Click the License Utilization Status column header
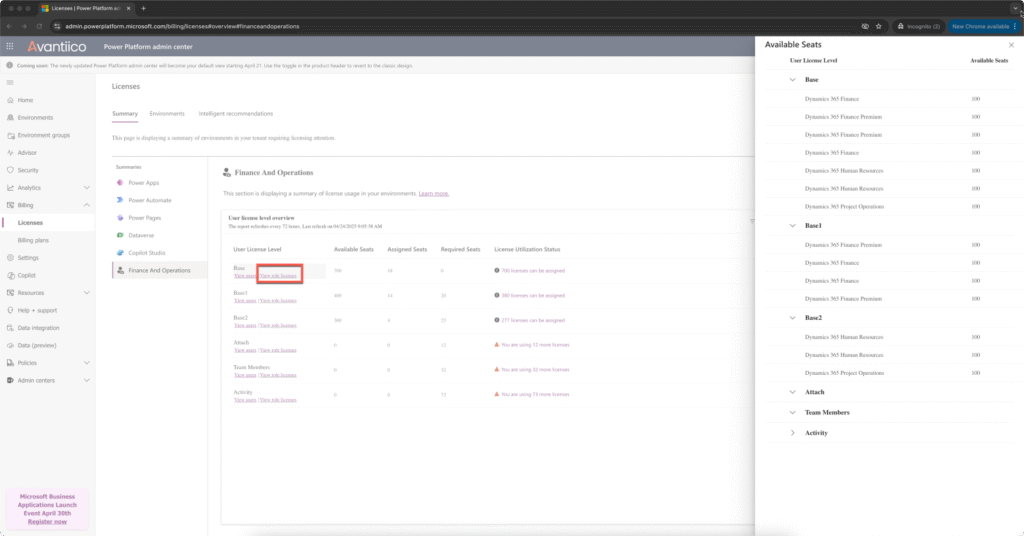Screen dimensions: 1024x536 click(x=527, y=249)
